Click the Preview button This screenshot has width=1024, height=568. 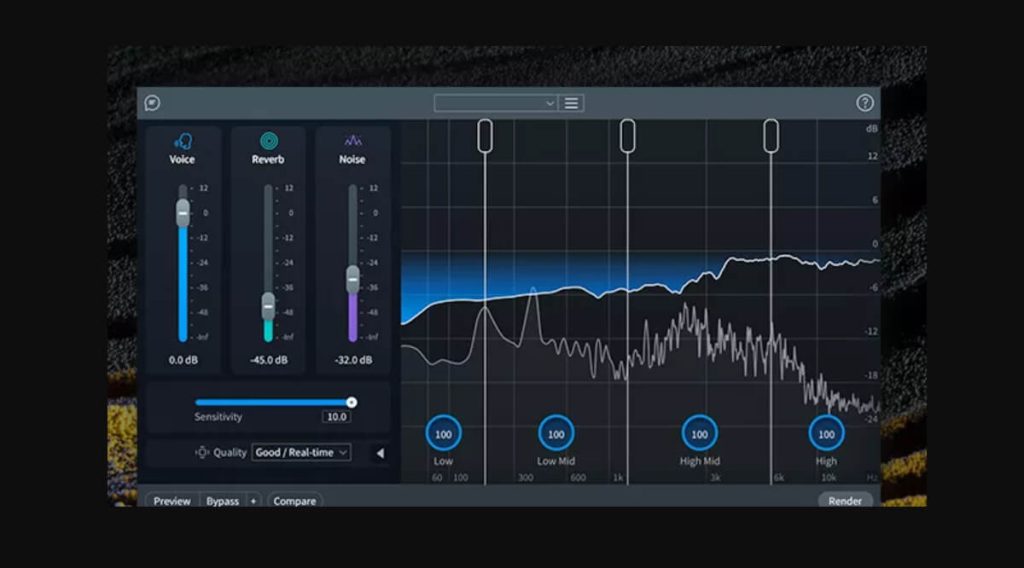172,501
